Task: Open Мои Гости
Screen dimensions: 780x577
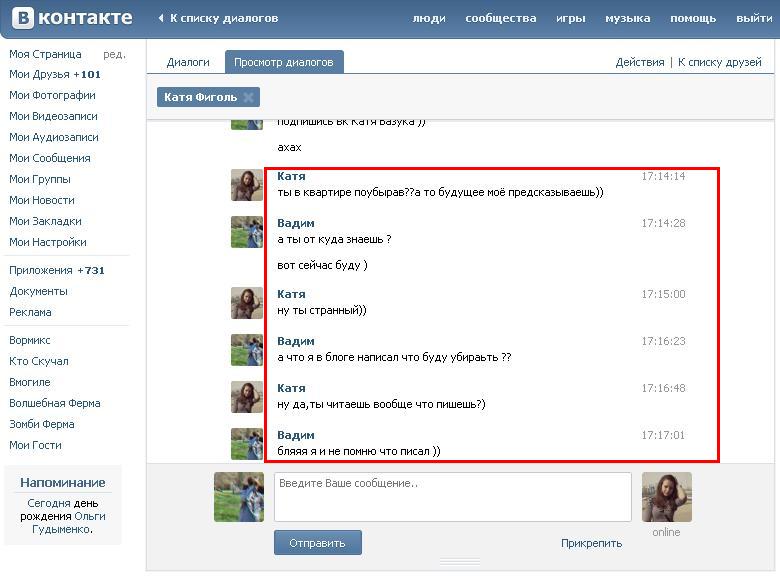Action: point(35,445)
